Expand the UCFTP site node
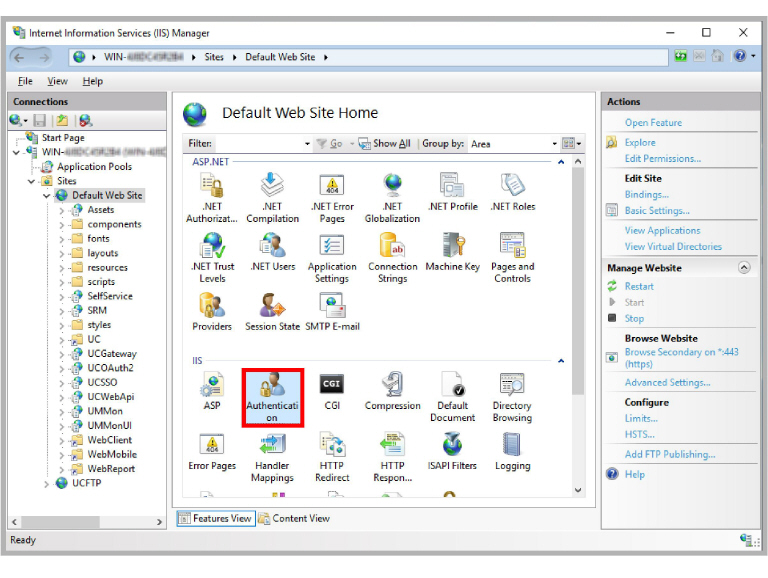 pyautogui.click(x=46, y=483)
